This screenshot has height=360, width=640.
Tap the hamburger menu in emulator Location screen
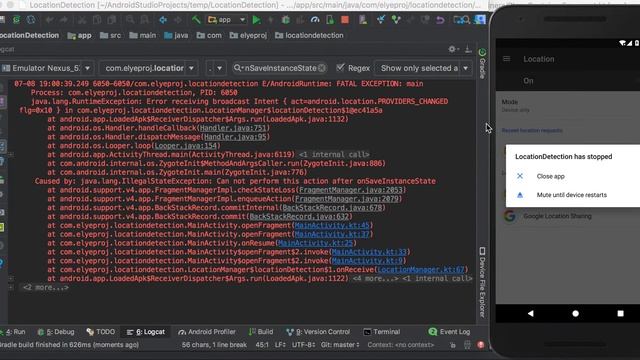(x=507, y=59)
